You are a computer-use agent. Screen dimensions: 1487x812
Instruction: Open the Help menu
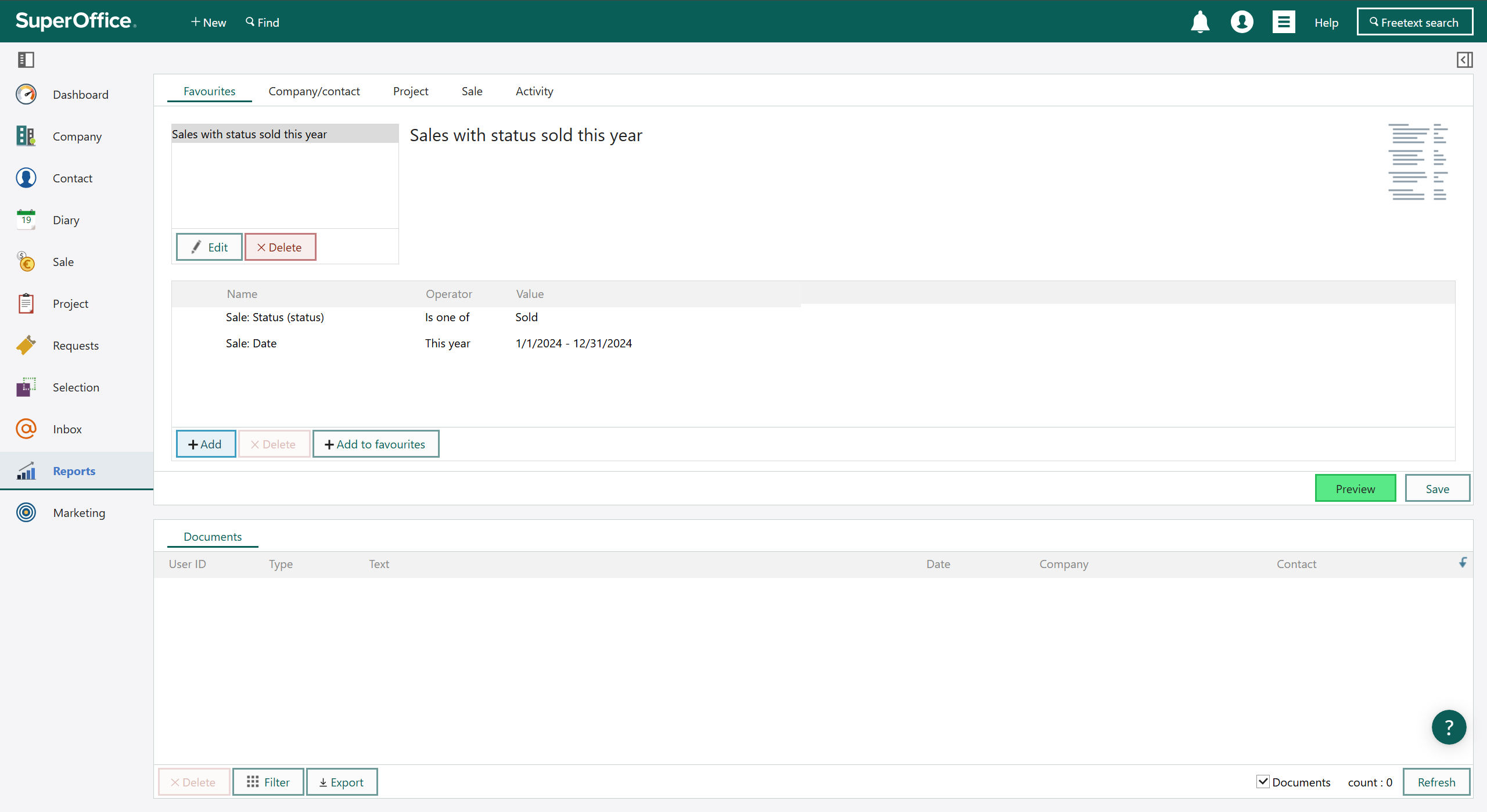1327,23
